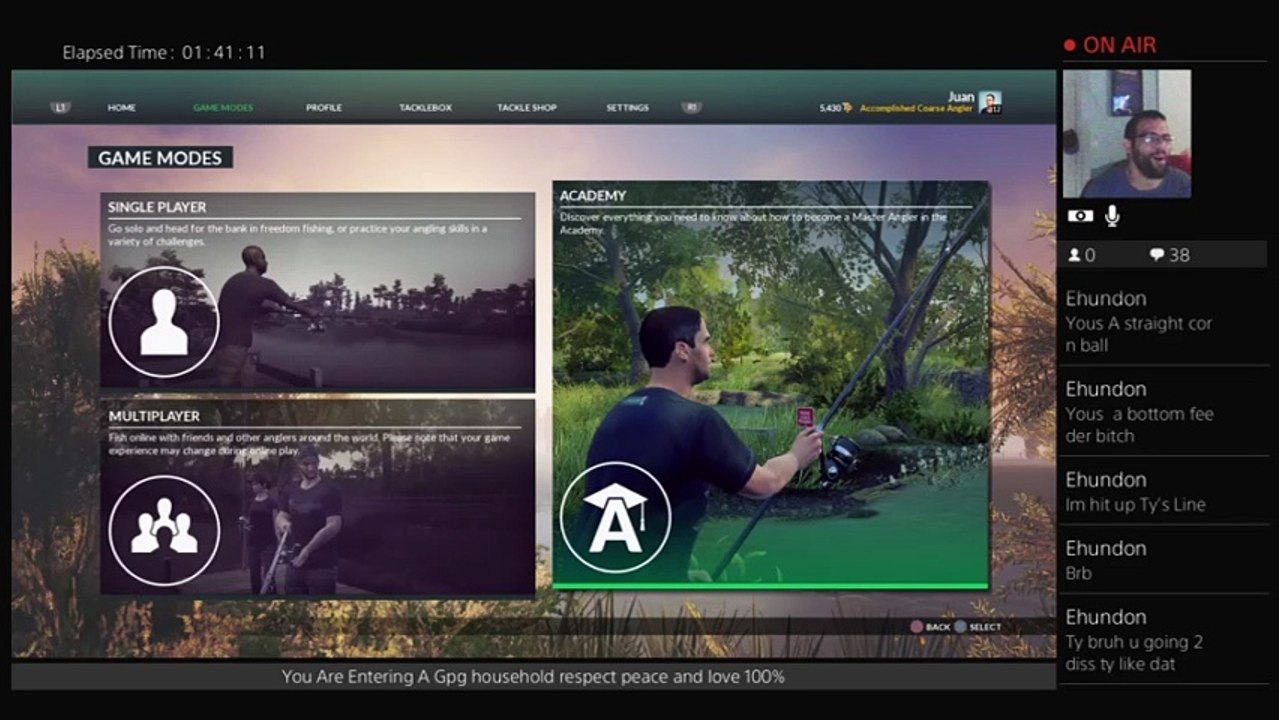Click the R1 shoulder button icon
Viewport: 1279px width, 720px height.
(x=690, y=107)
